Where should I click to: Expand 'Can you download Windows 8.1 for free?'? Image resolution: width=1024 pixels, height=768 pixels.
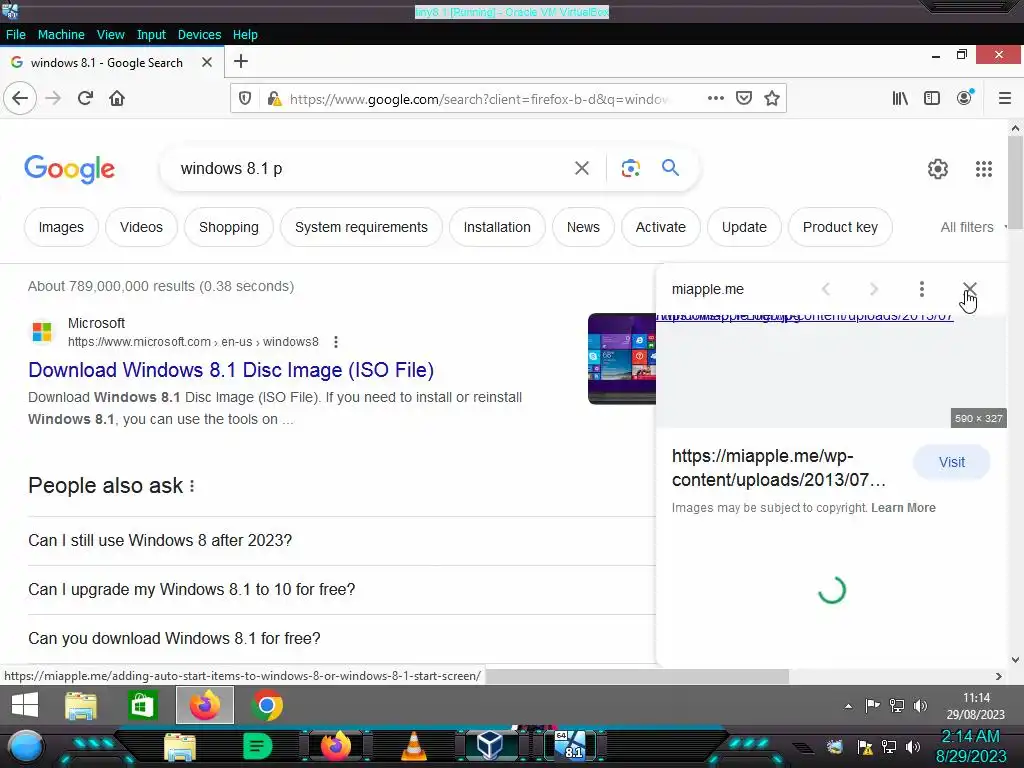click(x=342, y=639)
